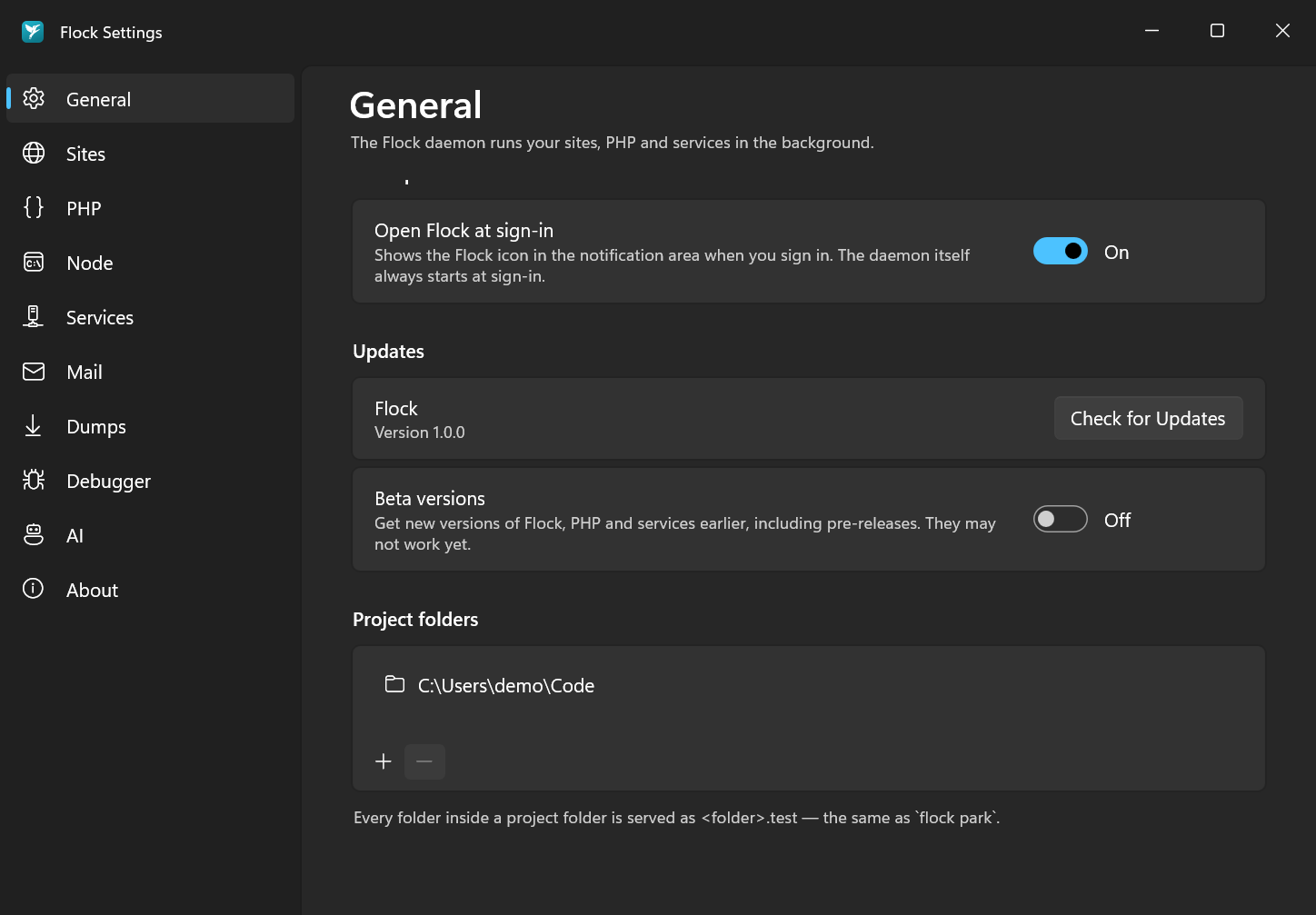Open the Sites section label

[x=85, y=154]
